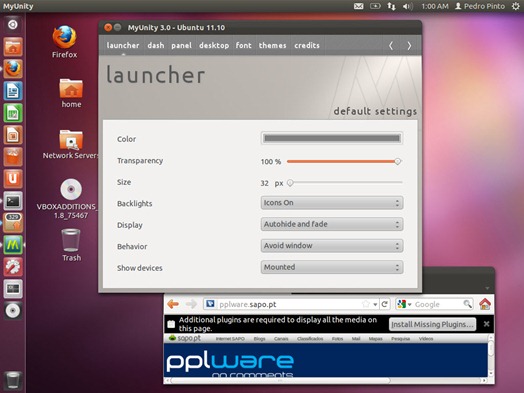Open the sound volume indicator
Viewport: 524px width, 393px height.
[x=408, y=6]
